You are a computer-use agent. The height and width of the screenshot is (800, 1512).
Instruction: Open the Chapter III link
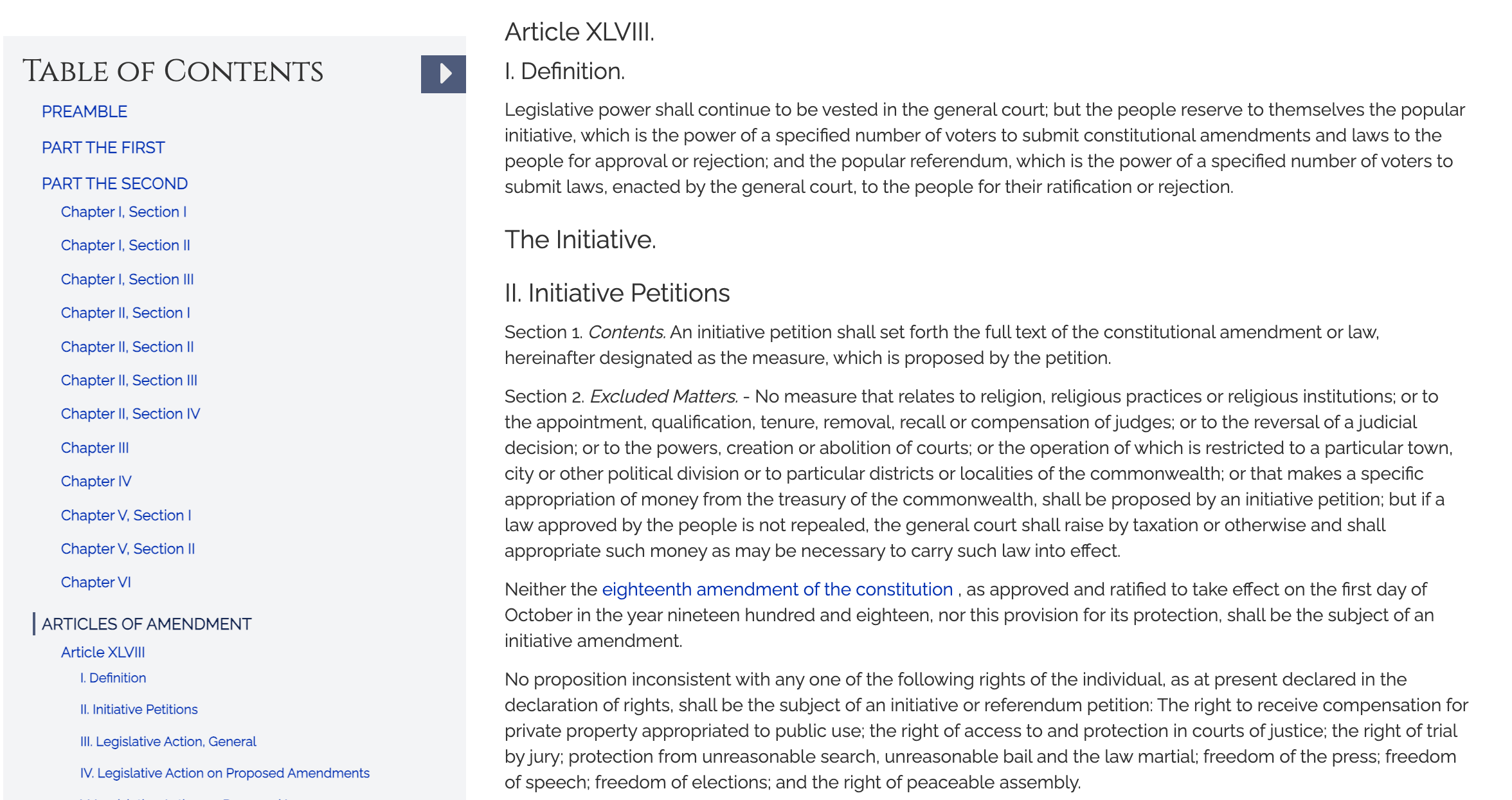94,448
